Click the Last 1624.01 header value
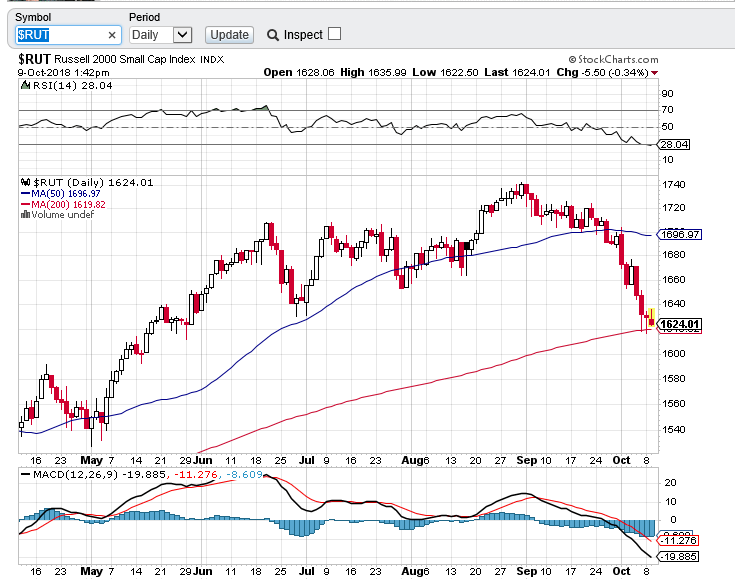 click(517, 73)
